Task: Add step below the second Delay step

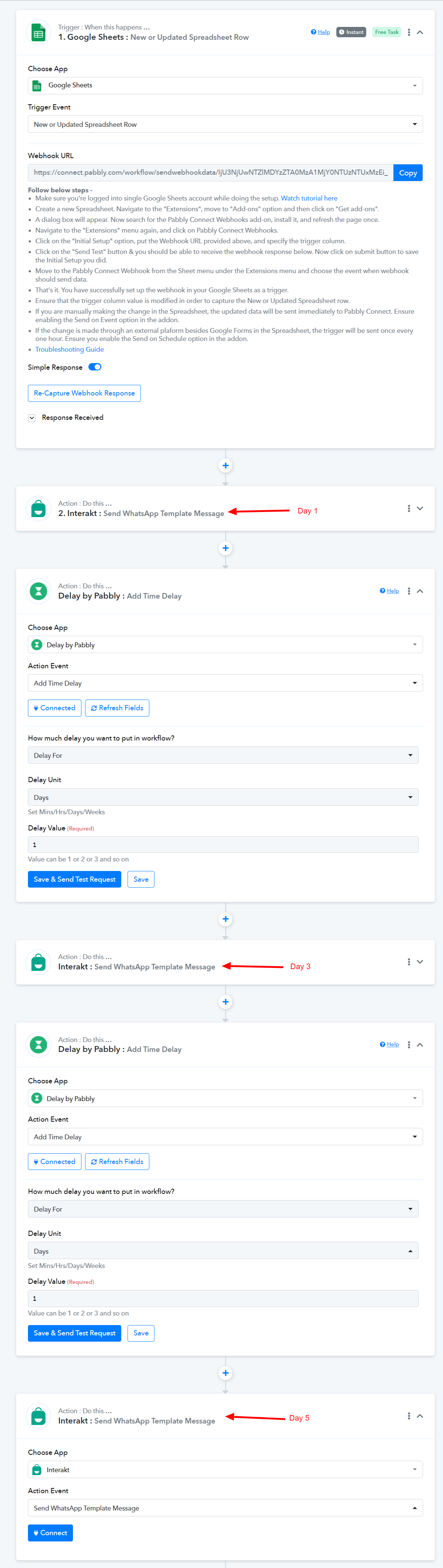Action: click(x=225, y=1373)
